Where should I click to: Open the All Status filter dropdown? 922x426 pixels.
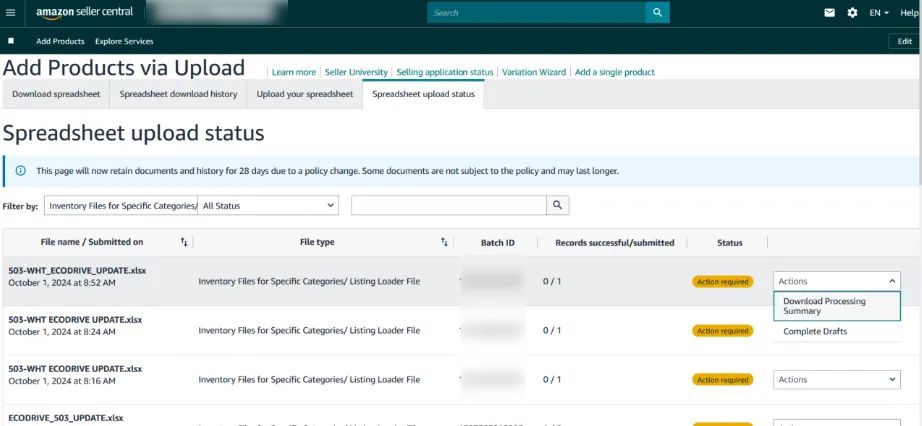pos(268,205)
